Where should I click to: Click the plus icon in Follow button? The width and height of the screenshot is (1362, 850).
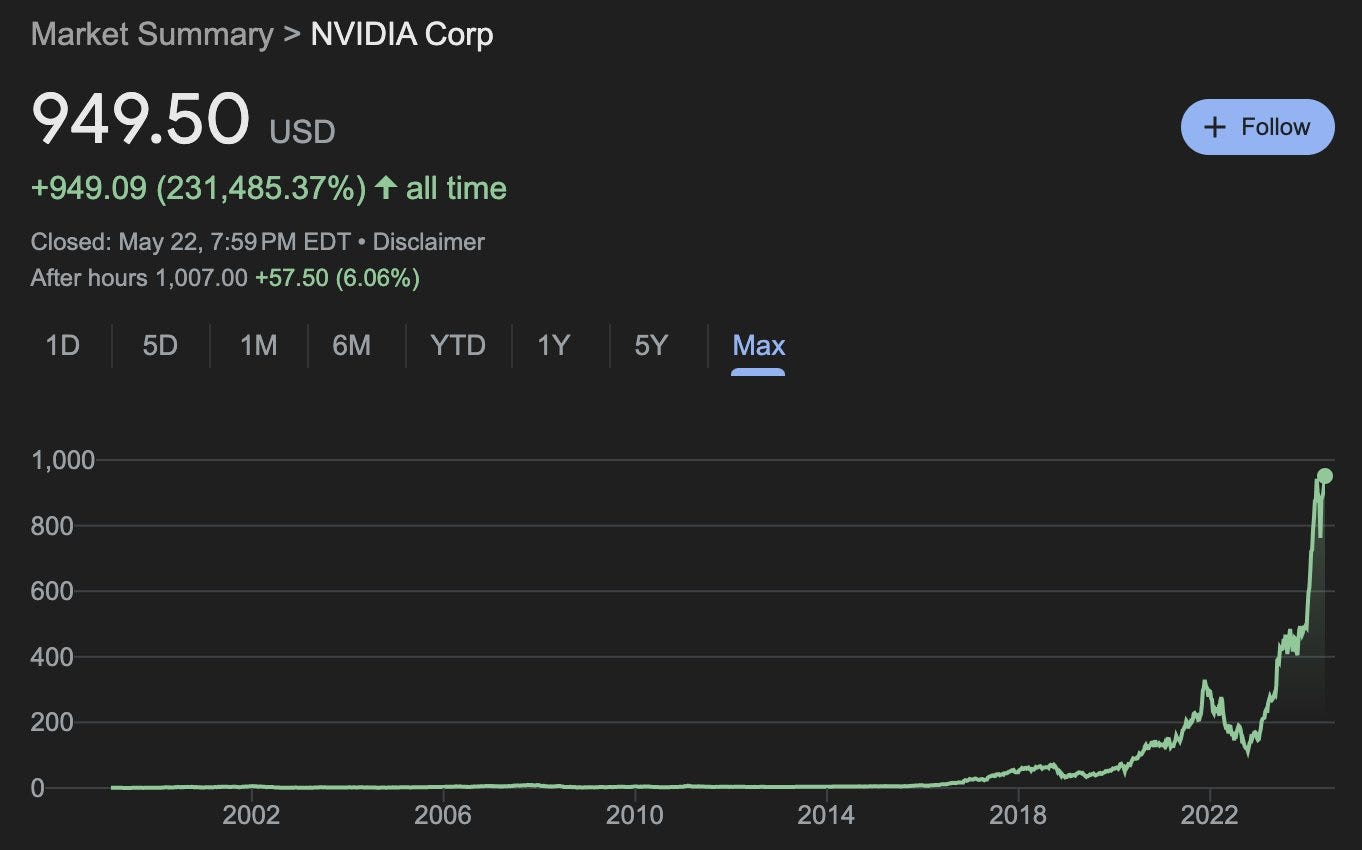point(1215,127)
